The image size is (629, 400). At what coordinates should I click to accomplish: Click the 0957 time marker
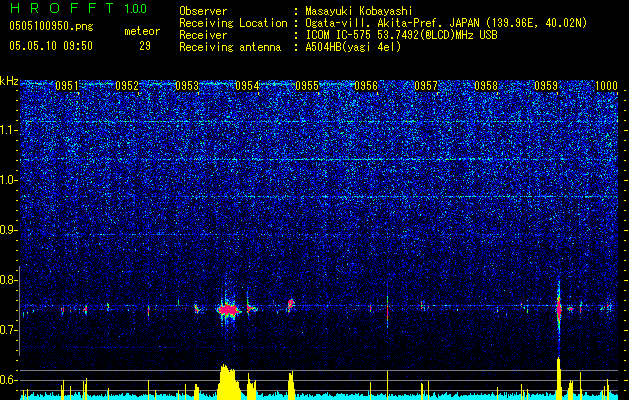[426, 86]
